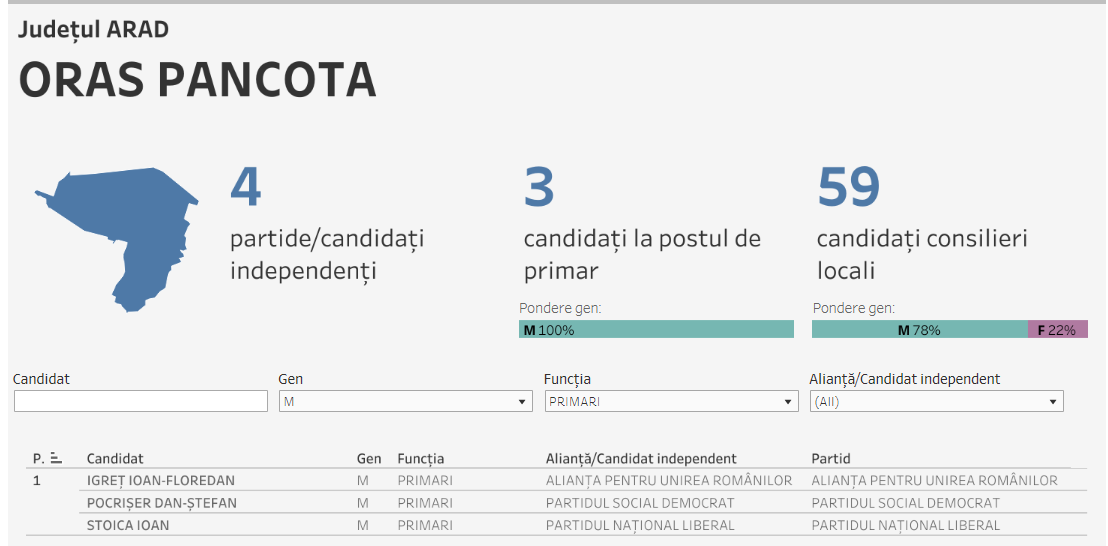Click the table's Funcția column header
Image resolution: width=1108 pixels, height=546 pixels.
[x=421, y=459]
